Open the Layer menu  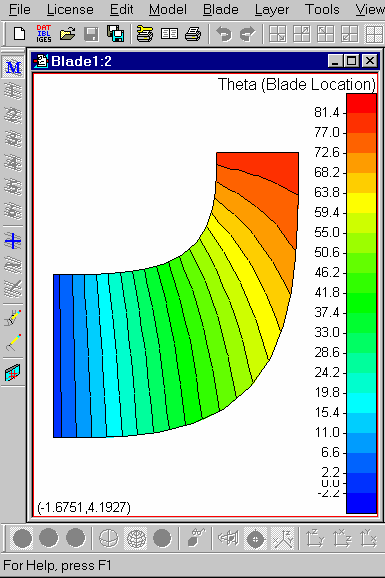coord(272,10)
